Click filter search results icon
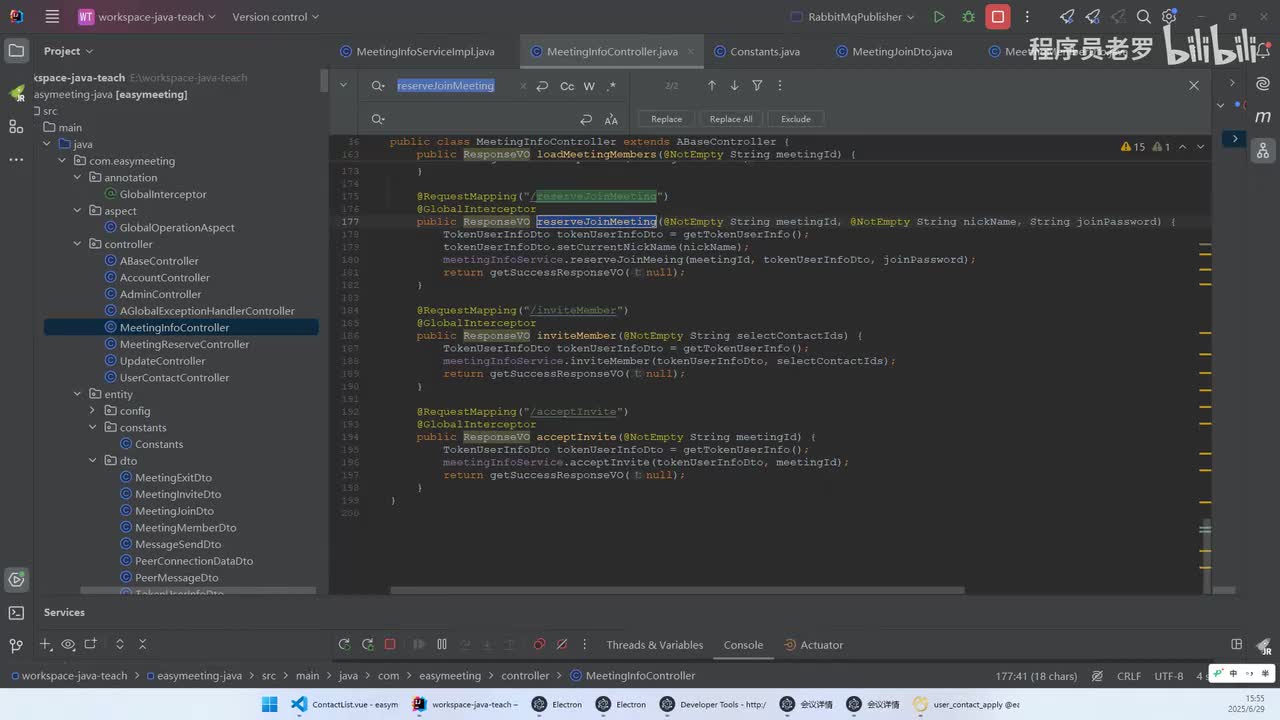Screen dimensions: 1280x720 click(757, 86)
